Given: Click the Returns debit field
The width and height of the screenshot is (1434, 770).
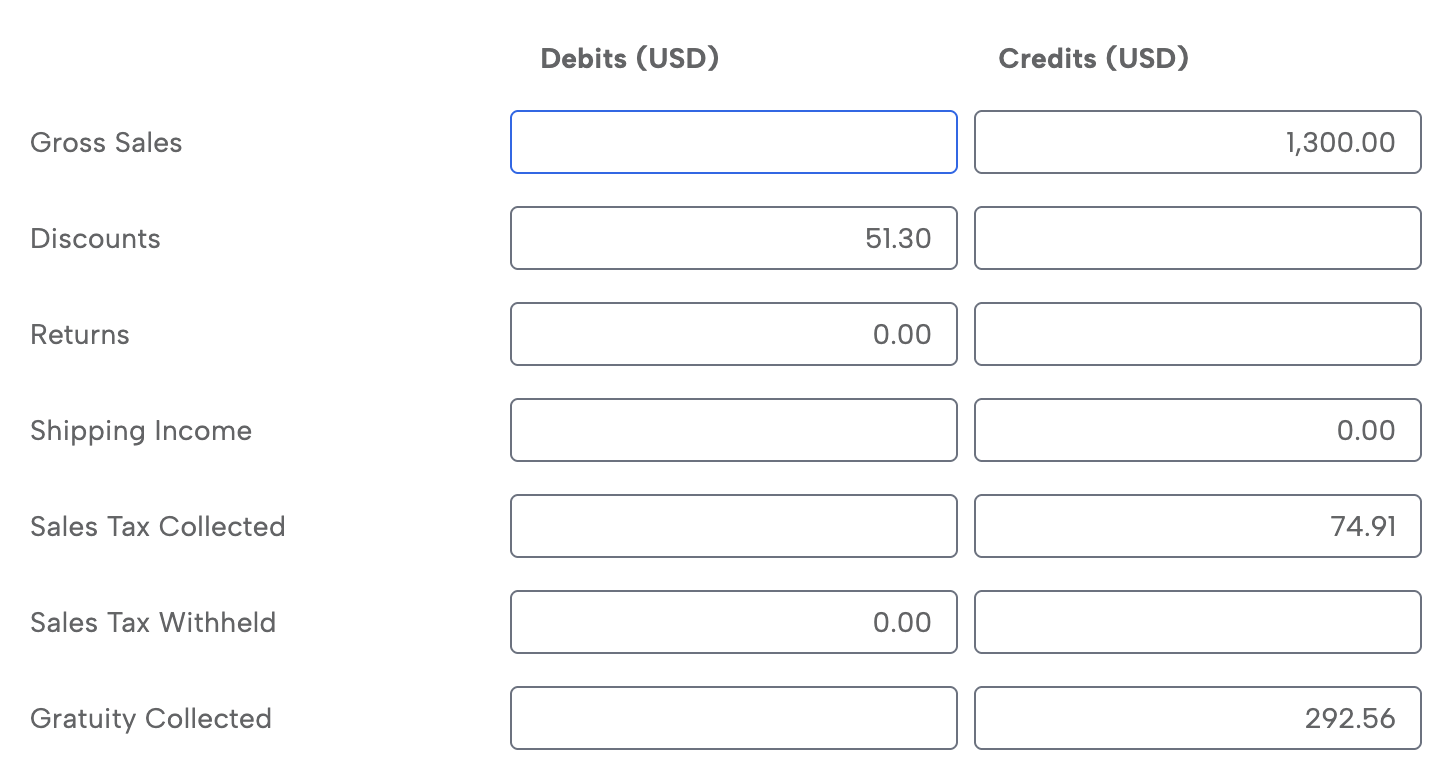Looking at the screenshot, I should coord(733,334).
